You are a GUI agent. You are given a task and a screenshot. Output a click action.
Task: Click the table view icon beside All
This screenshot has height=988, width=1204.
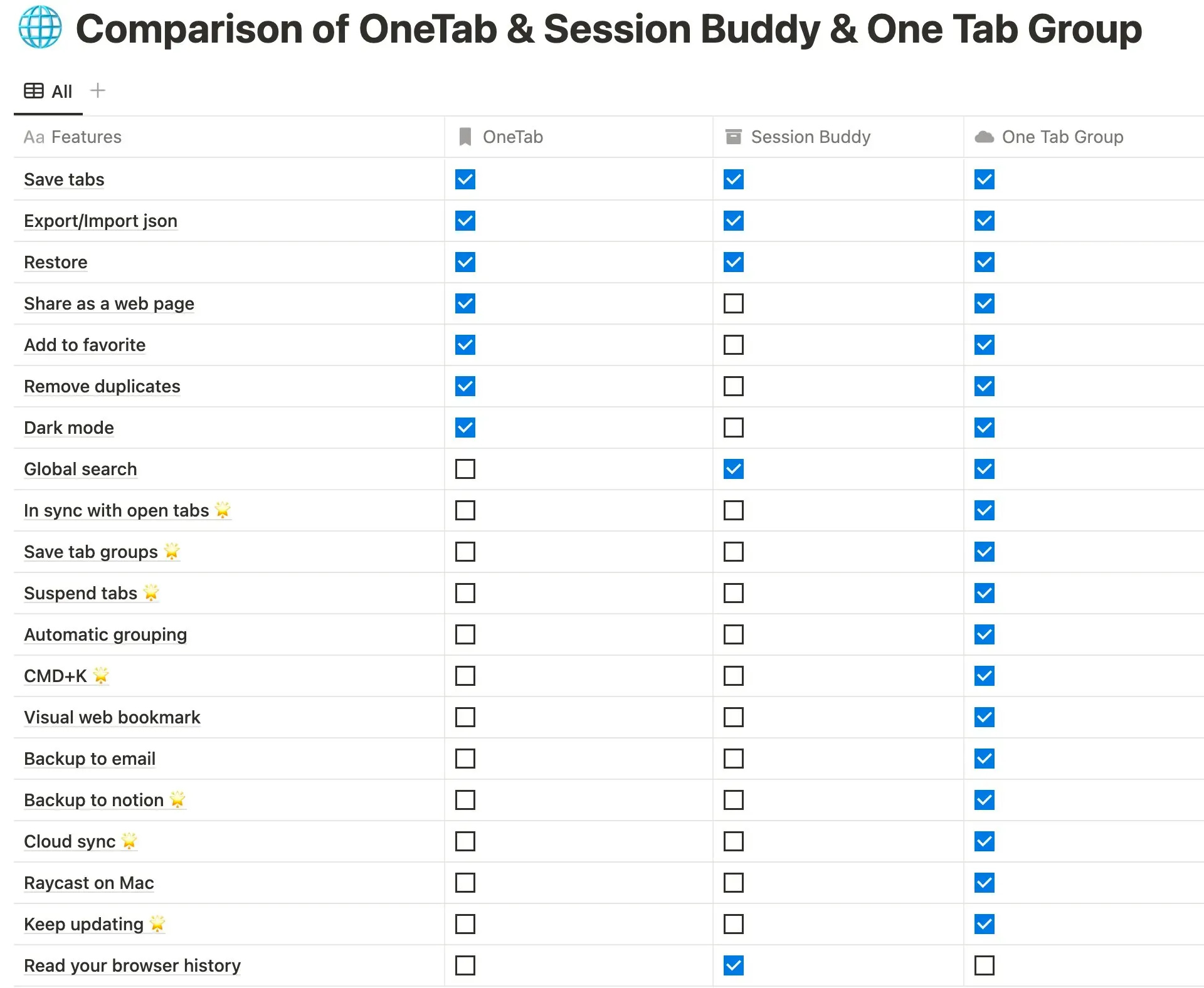pos(33,90)
